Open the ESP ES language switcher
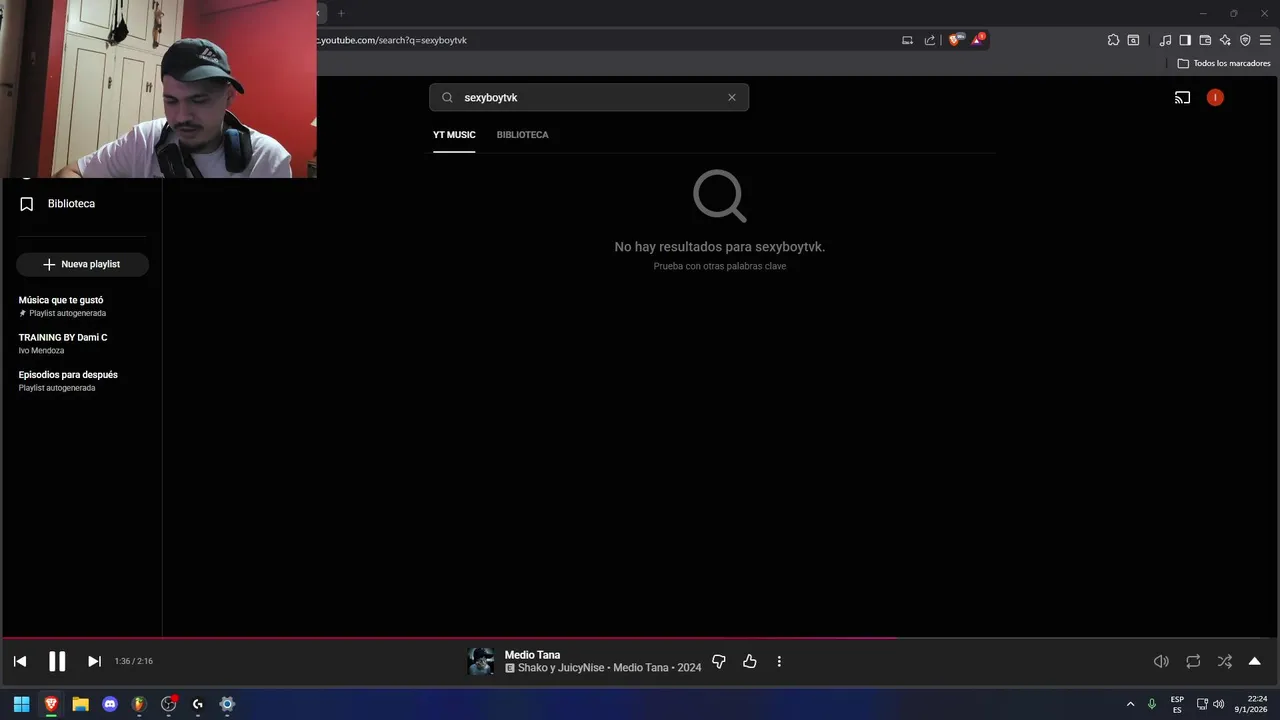The image size is (1280, 720). click(1177, 704)
